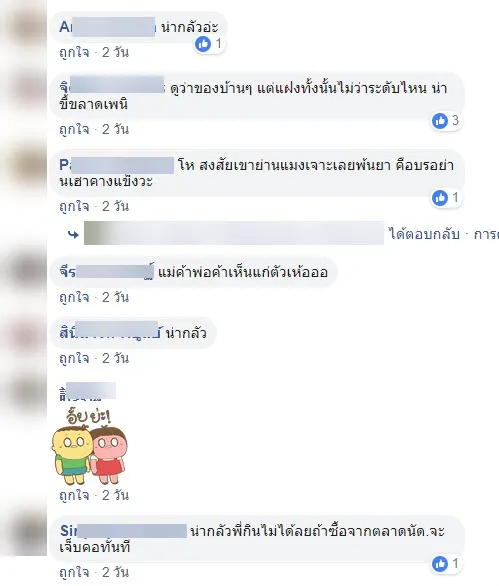
Task: Click the อุ๊ยย่ะ! sticker image
Action: [x=89, y=446]
